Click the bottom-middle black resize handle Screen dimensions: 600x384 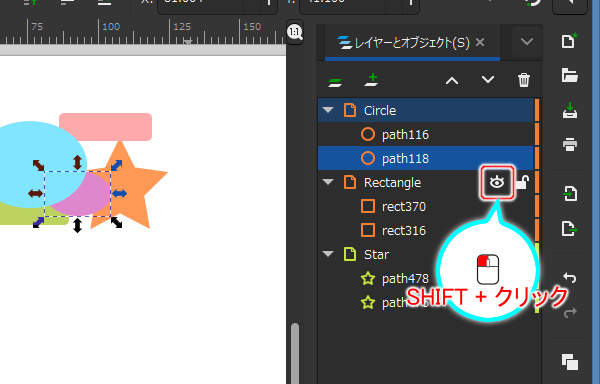tap(77, 225)
